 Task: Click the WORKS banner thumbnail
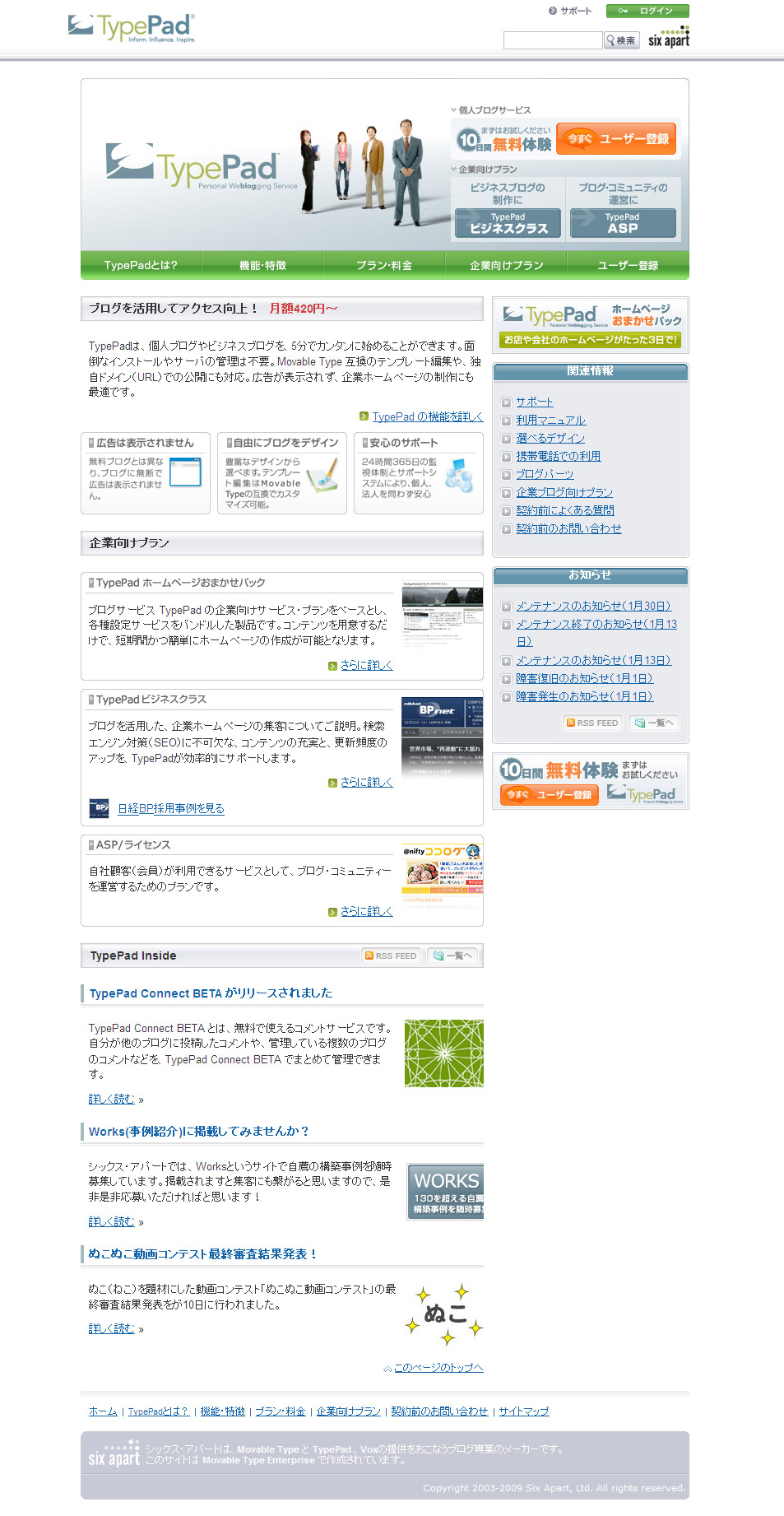(x=445, y=1192)
